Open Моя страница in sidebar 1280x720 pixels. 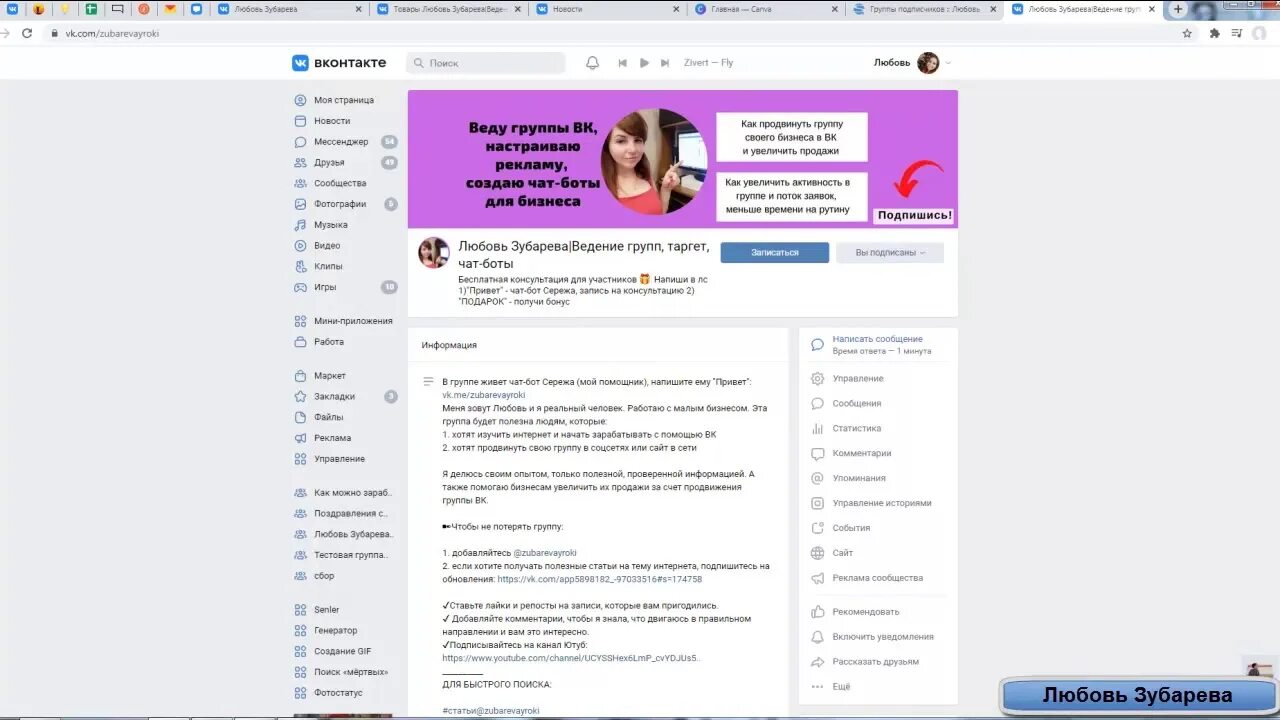pyautogui.click(x=343, y=100)
